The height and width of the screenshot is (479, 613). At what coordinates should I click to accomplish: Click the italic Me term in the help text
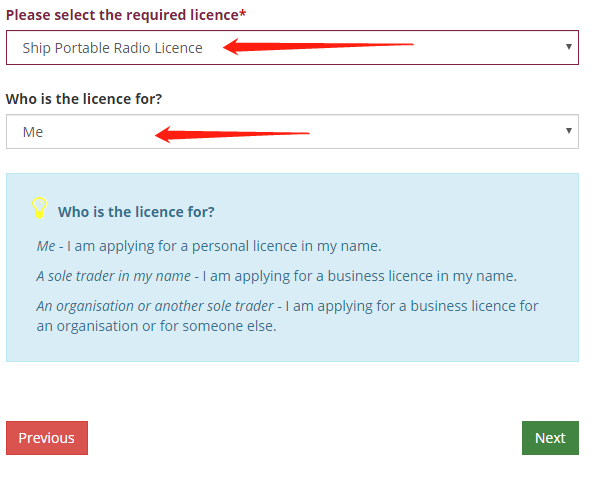click(x=46, y=246)
